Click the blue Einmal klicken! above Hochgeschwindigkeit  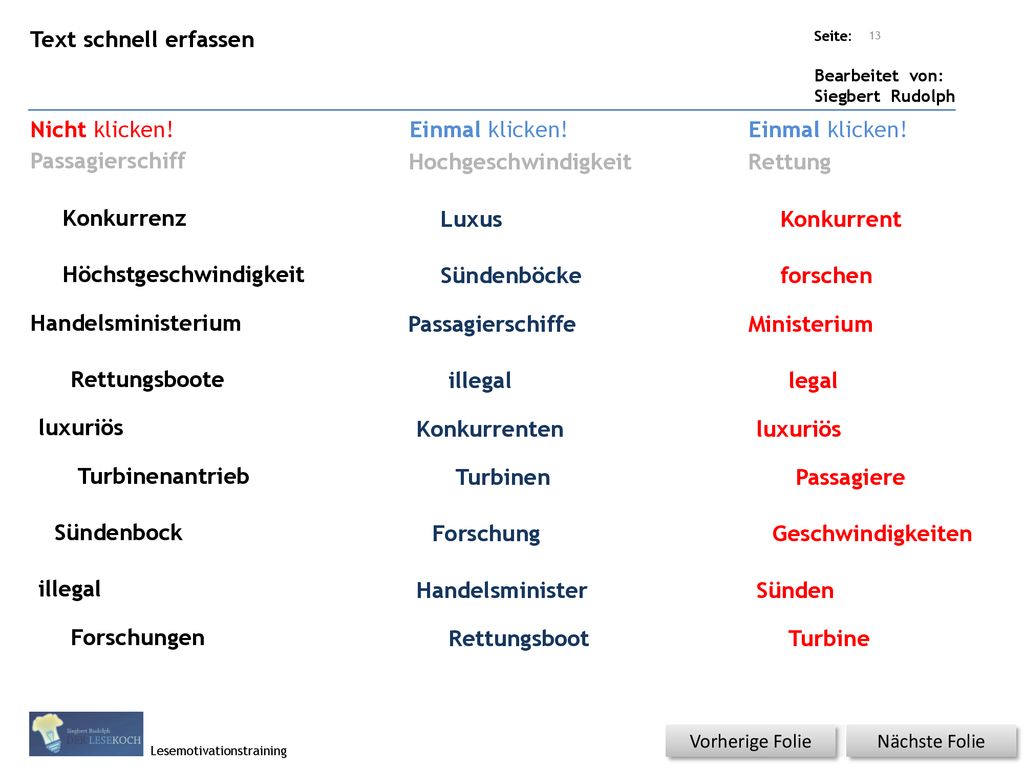(x=488, y=129)
